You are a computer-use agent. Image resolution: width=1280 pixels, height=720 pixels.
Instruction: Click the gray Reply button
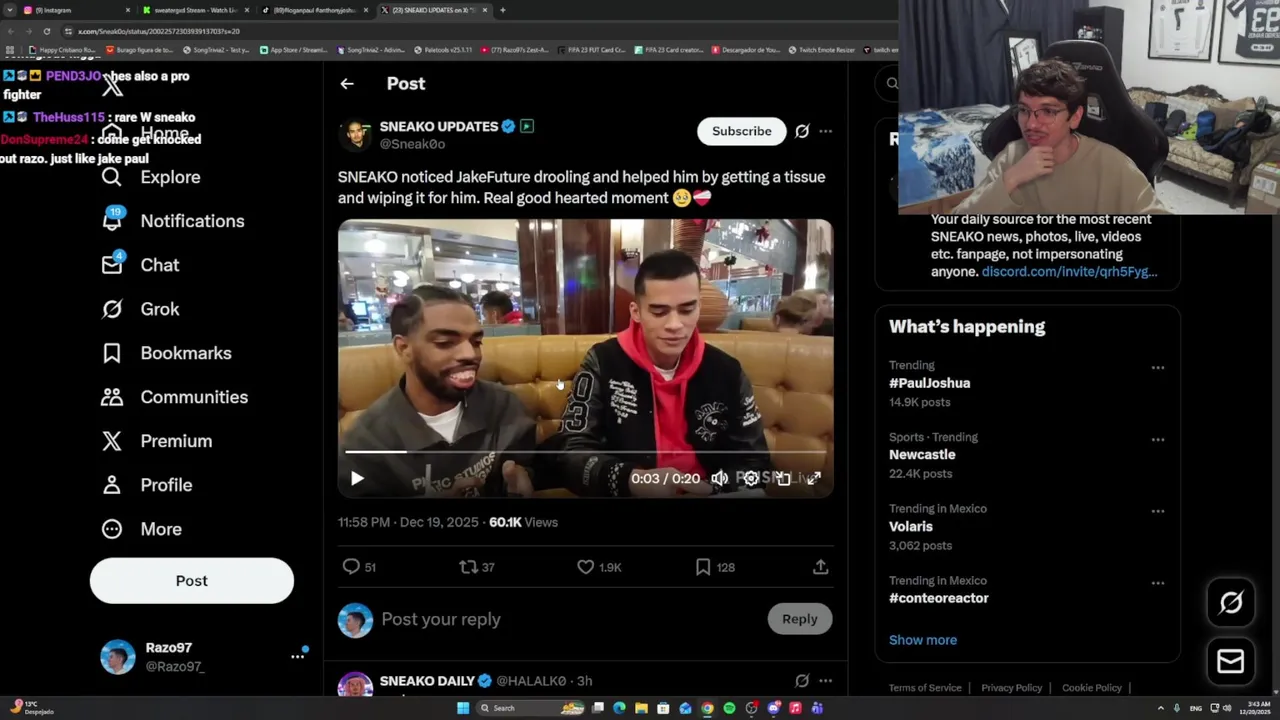pos(800,619)
